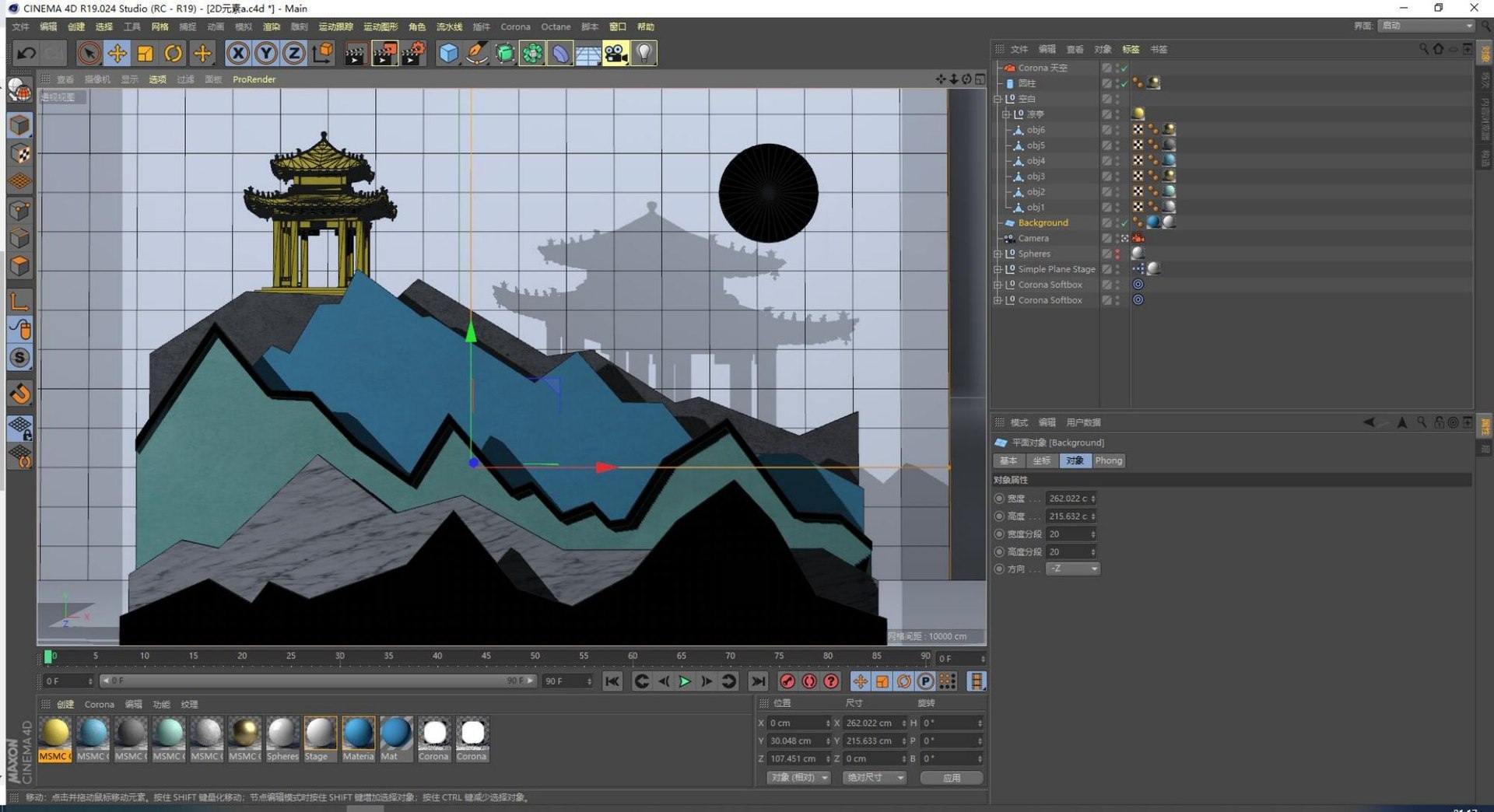Viewport: 1494px width, 812px height.
Task: Click the coordinate system cube icon
Action: tap(322, 53)
